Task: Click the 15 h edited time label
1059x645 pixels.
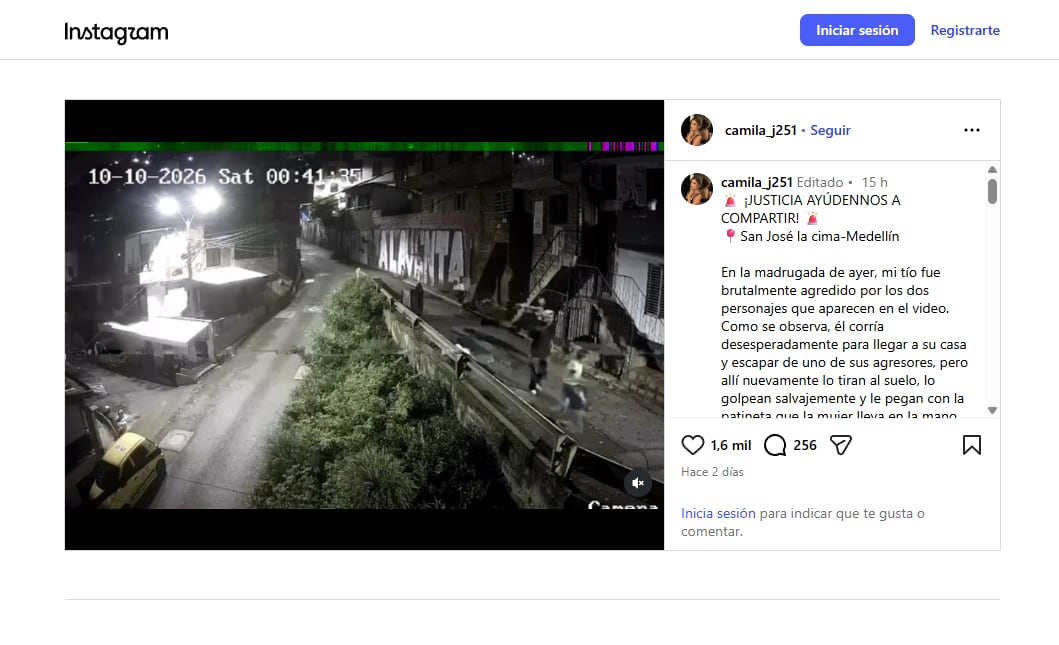Action: [875, 182]
